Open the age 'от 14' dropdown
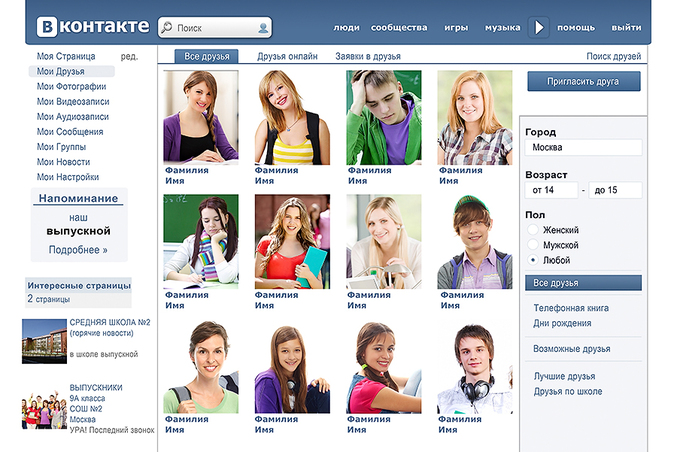Viewport: 677px width, 452px height. point(553,190)
